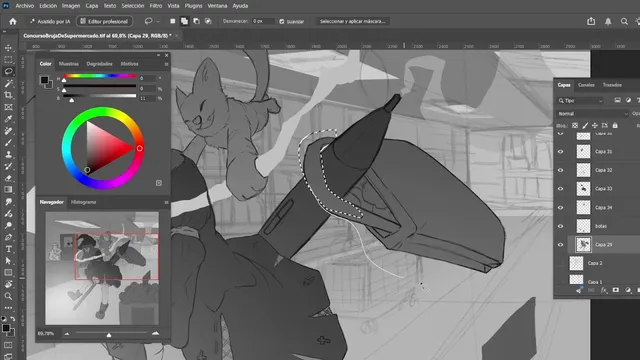Image resolution: width=640 pixels, height=360 pixels.
Task: Click the Navigator zoom slider
Action: pos(111,333)
